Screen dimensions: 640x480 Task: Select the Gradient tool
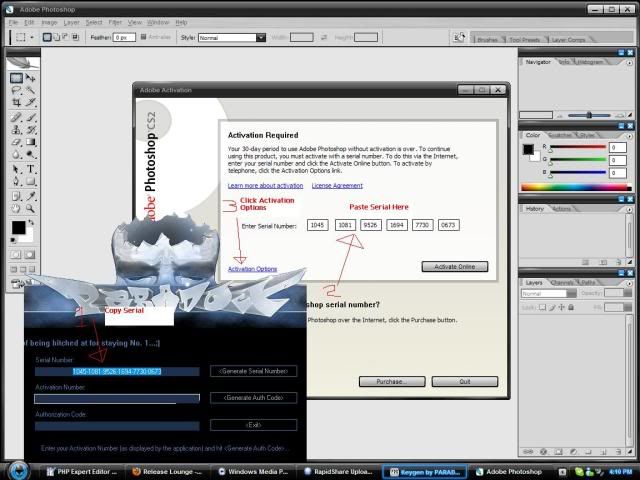31,142
